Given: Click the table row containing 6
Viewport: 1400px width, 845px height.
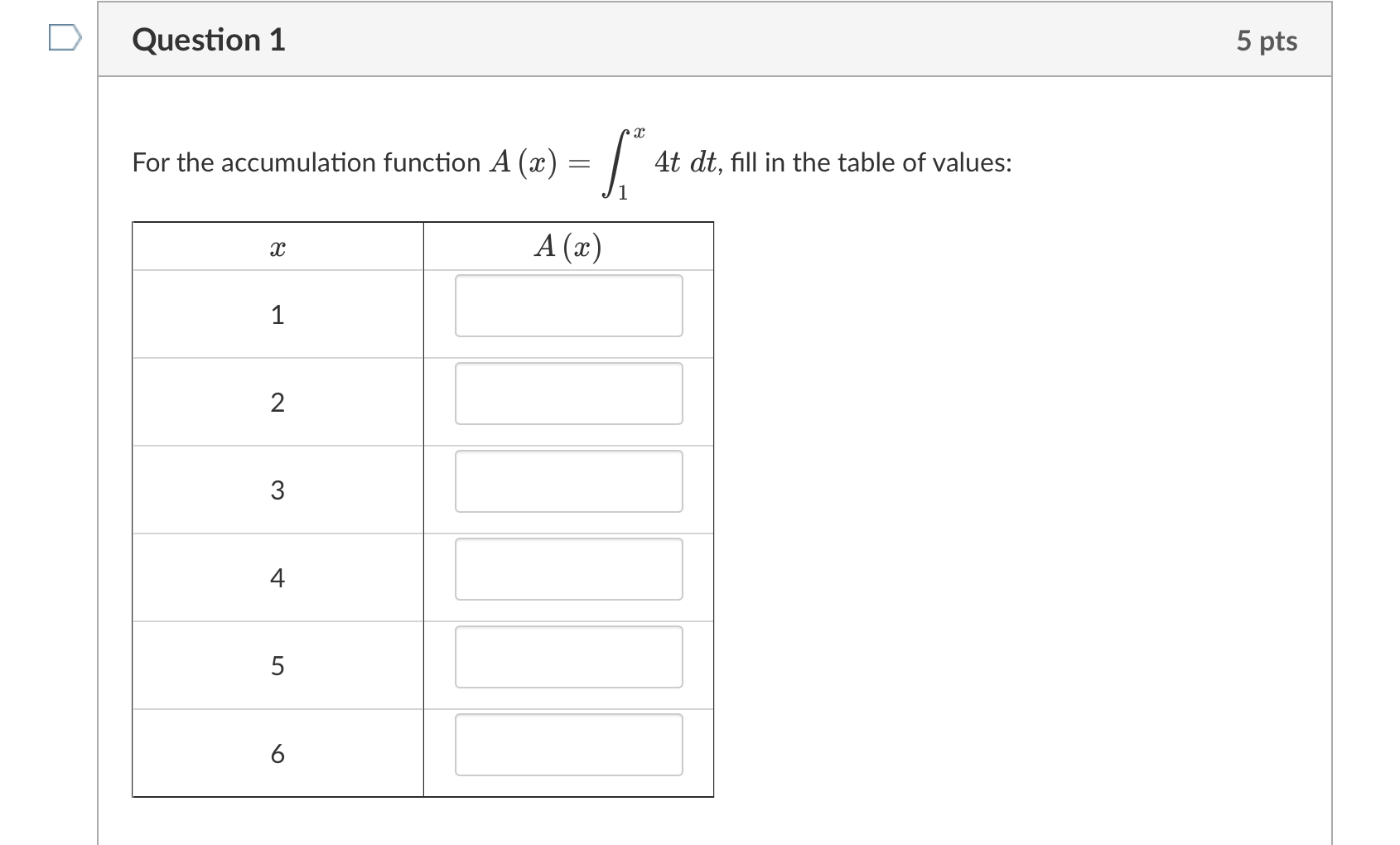Looking at the screenshot, I should 278,752.
